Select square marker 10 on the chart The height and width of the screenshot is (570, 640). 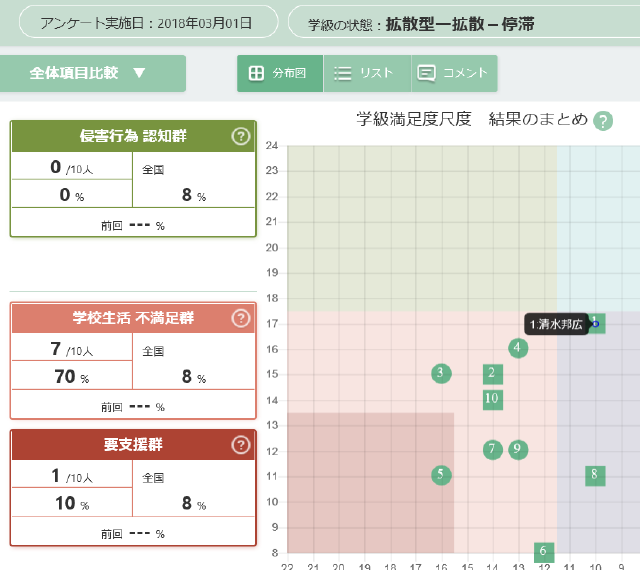pyautogui.click(x=492, y=399)
